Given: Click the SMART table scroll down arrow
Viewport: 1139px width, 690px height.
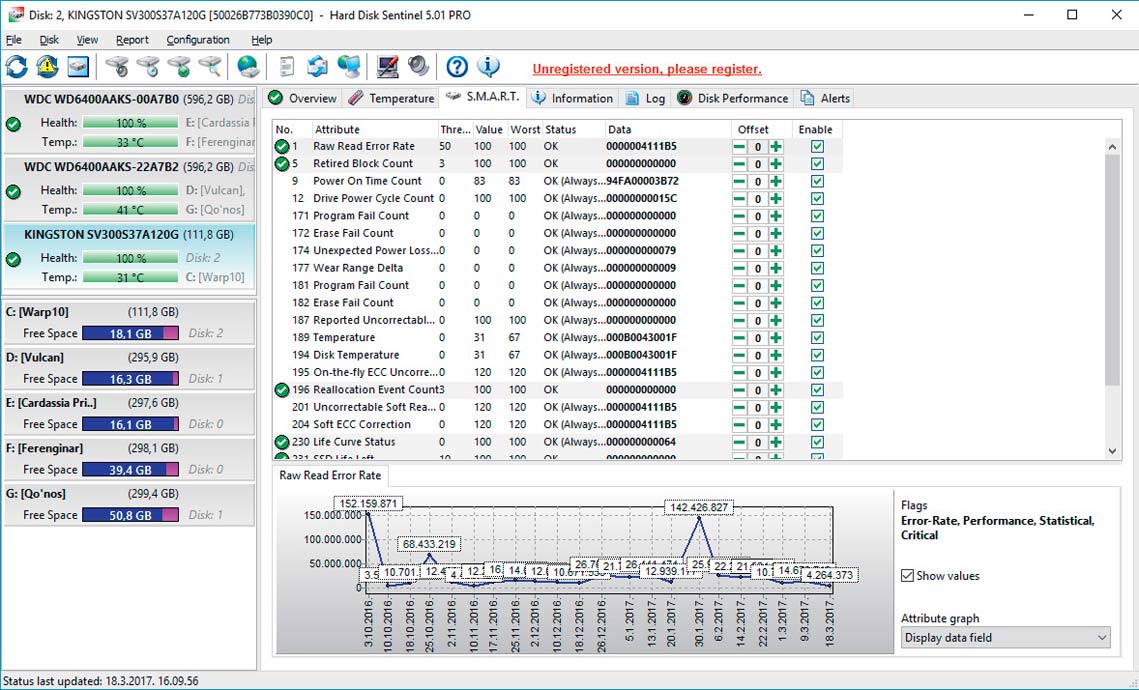Looking at the screenshot, I should coord(1112,451).
